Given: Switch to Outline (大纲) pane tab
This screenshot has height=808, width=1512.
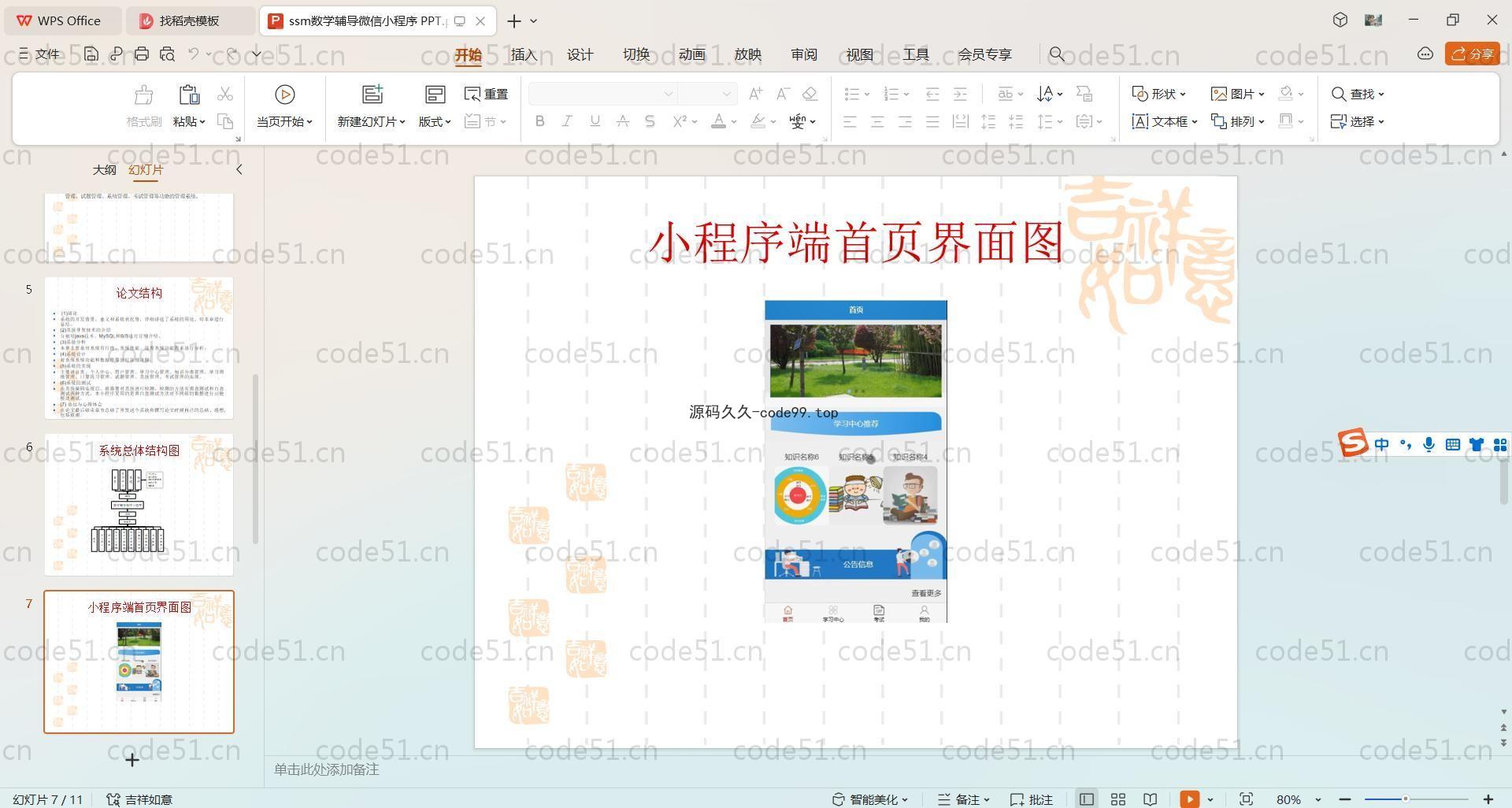Looking at the screenshot, I should [x=104, y=169].
